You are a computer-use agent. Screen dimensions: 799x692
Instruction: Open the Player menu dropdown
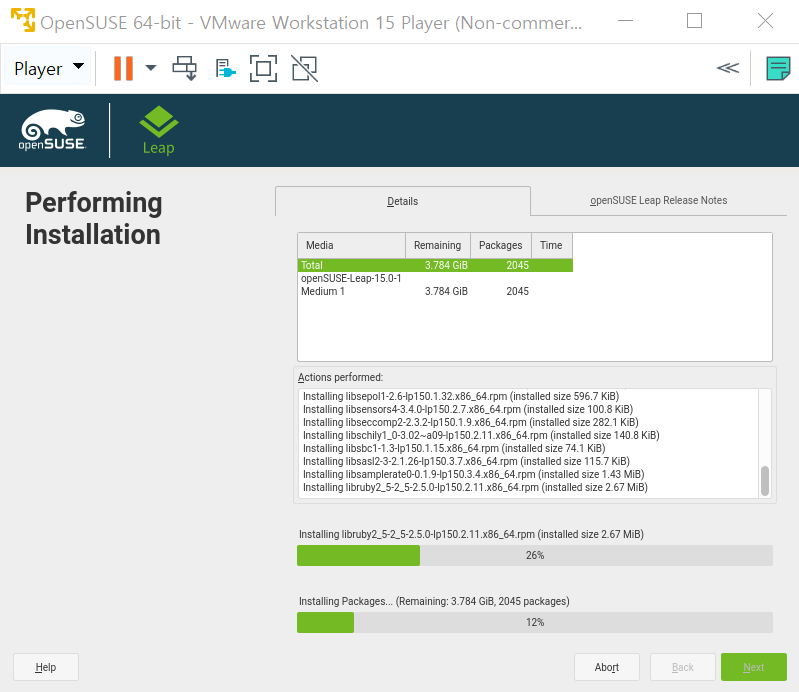[48, 68]
